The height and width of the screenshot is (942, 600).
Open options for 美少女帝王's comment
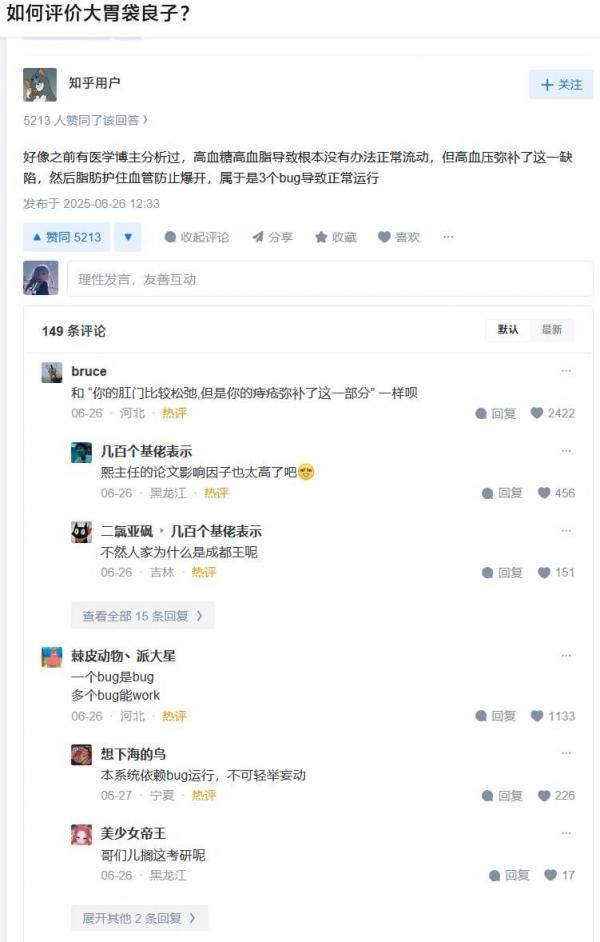point(566,833)
